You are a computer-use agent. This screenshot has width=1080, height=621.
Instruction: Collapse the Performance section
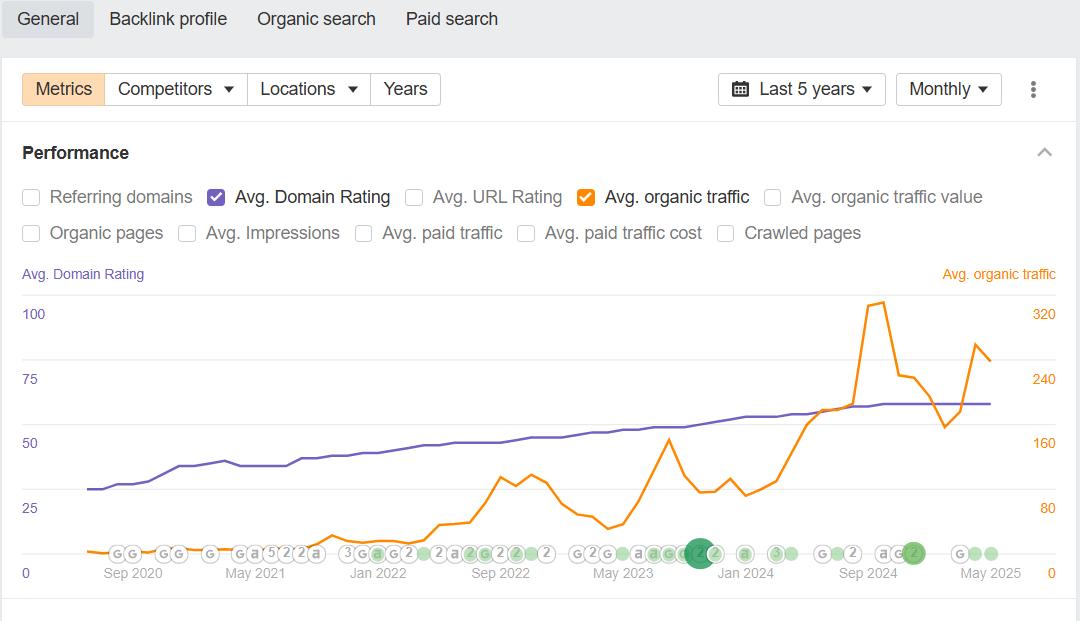tap(1044, 153)
